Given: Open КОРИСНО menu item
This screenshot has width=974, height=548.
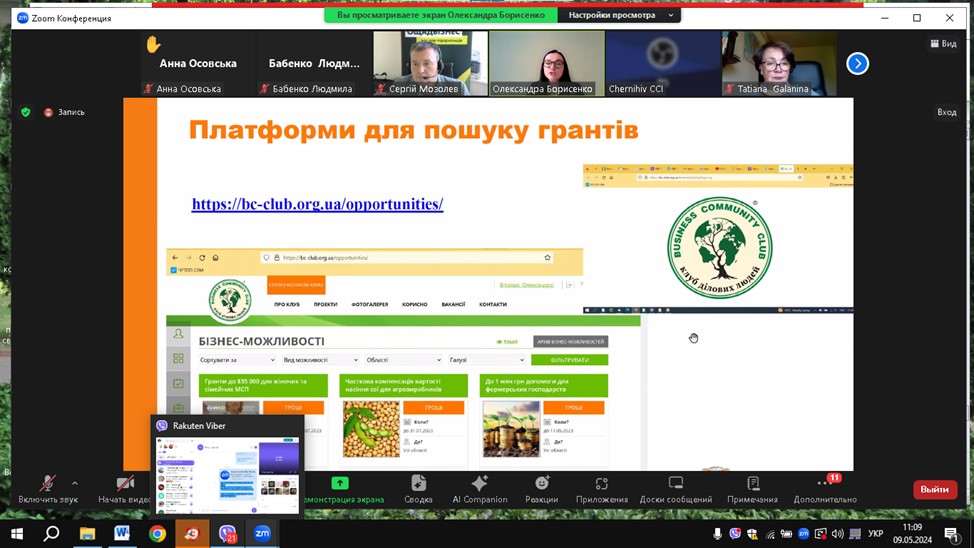Looking at the screenshot, I should click(414, 304).
